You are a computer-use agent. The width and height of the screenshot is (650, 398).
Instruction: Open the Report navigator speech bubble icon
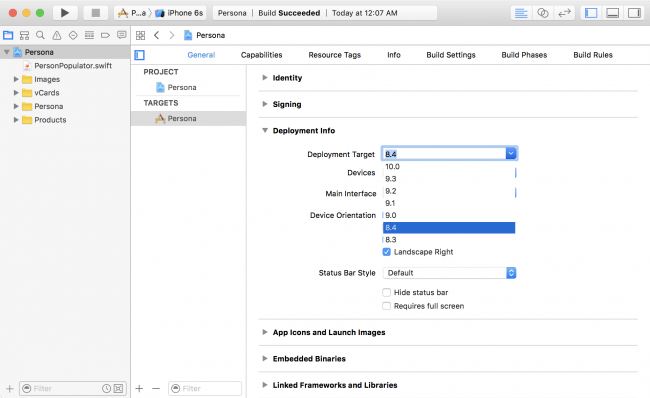[121, 35]
